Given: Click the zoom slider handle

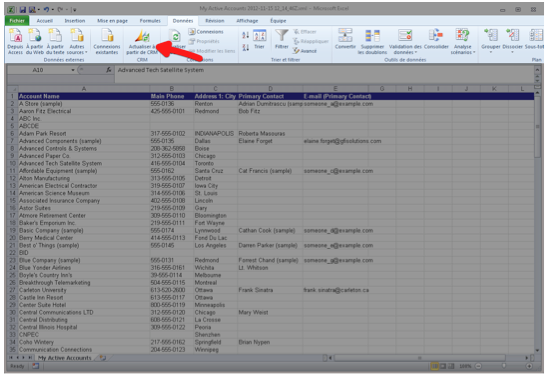Looking at the screenshot, I should 504,366.
